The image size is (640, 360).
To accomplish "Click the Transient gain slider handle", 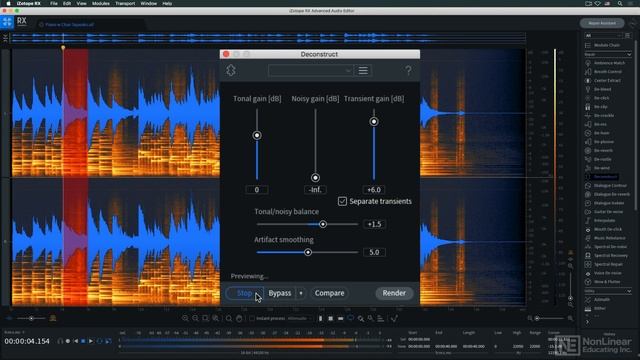I will (373, 122).
